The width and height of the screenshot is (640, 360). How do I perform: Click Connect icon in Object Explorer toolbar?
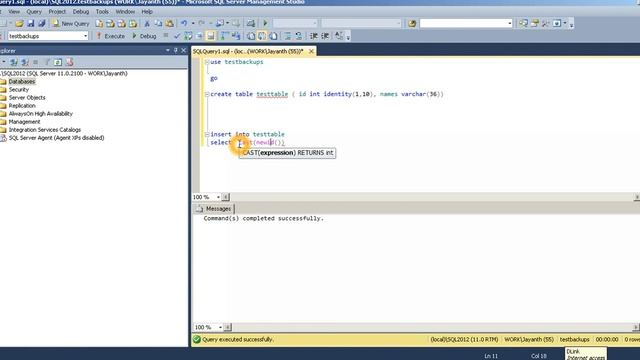(x=14, y=62)
